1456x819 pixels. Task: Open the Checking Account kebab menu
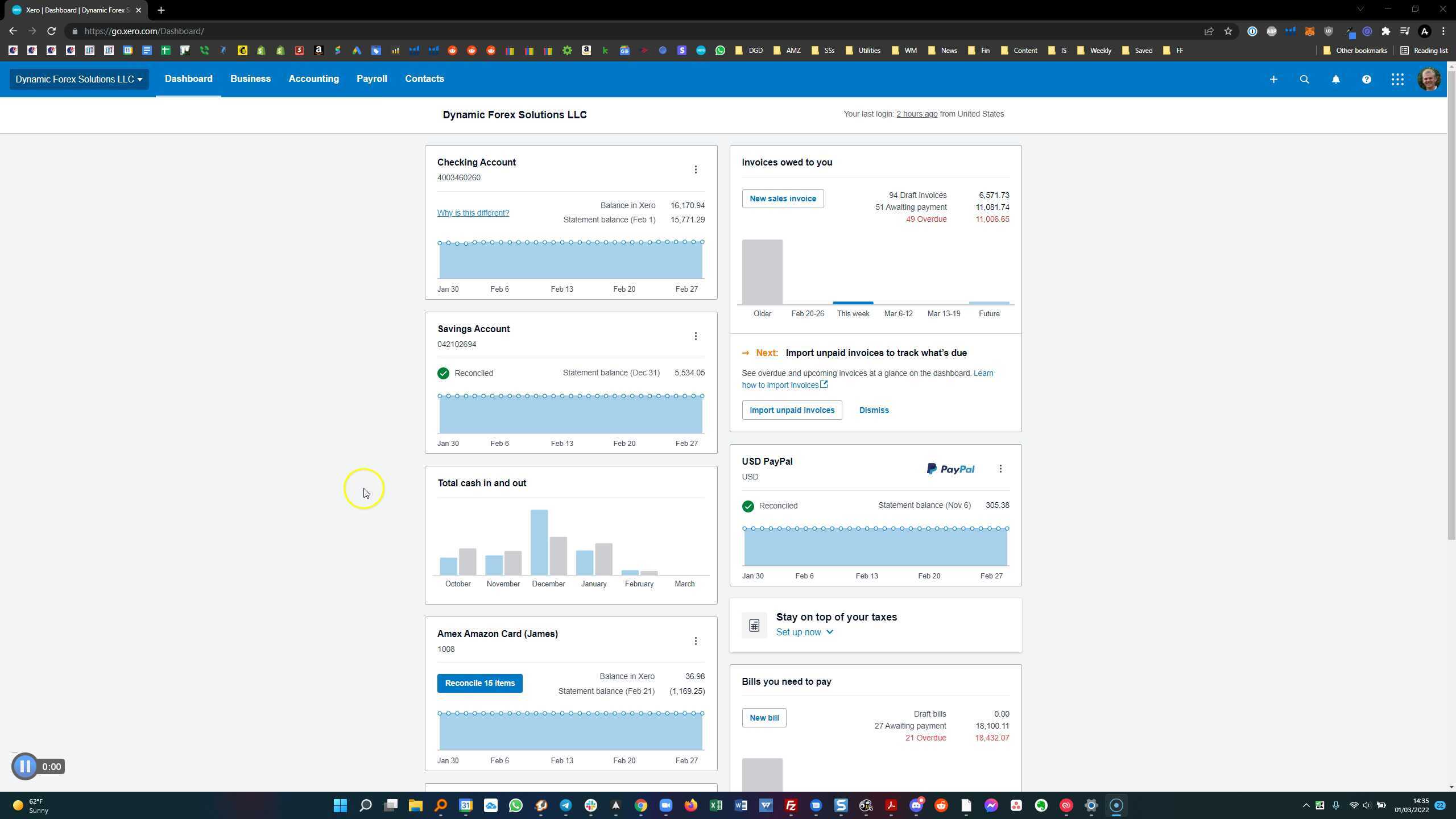point(696,169)
